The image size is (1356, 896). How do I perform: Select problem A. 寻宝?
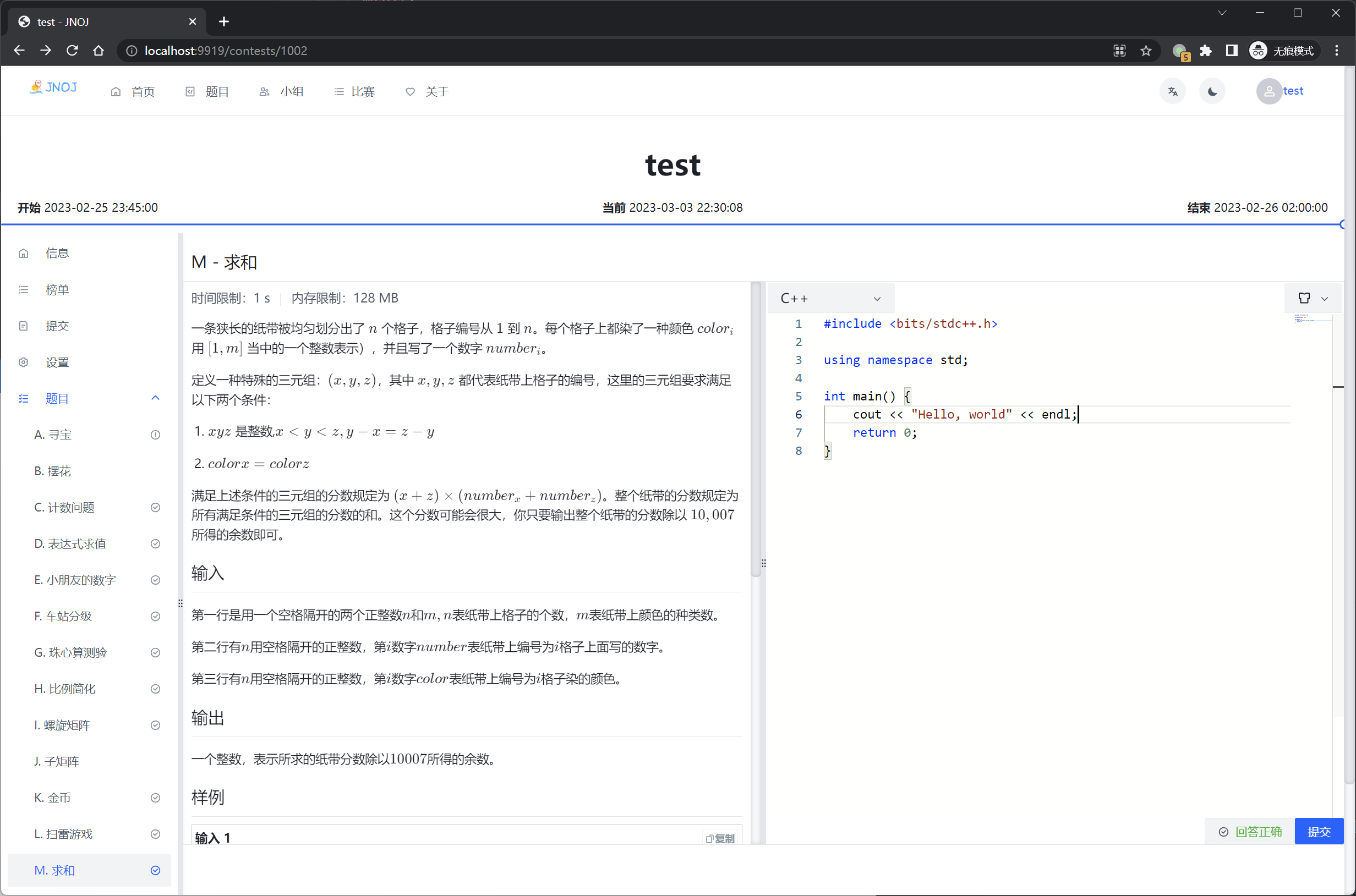90,435
